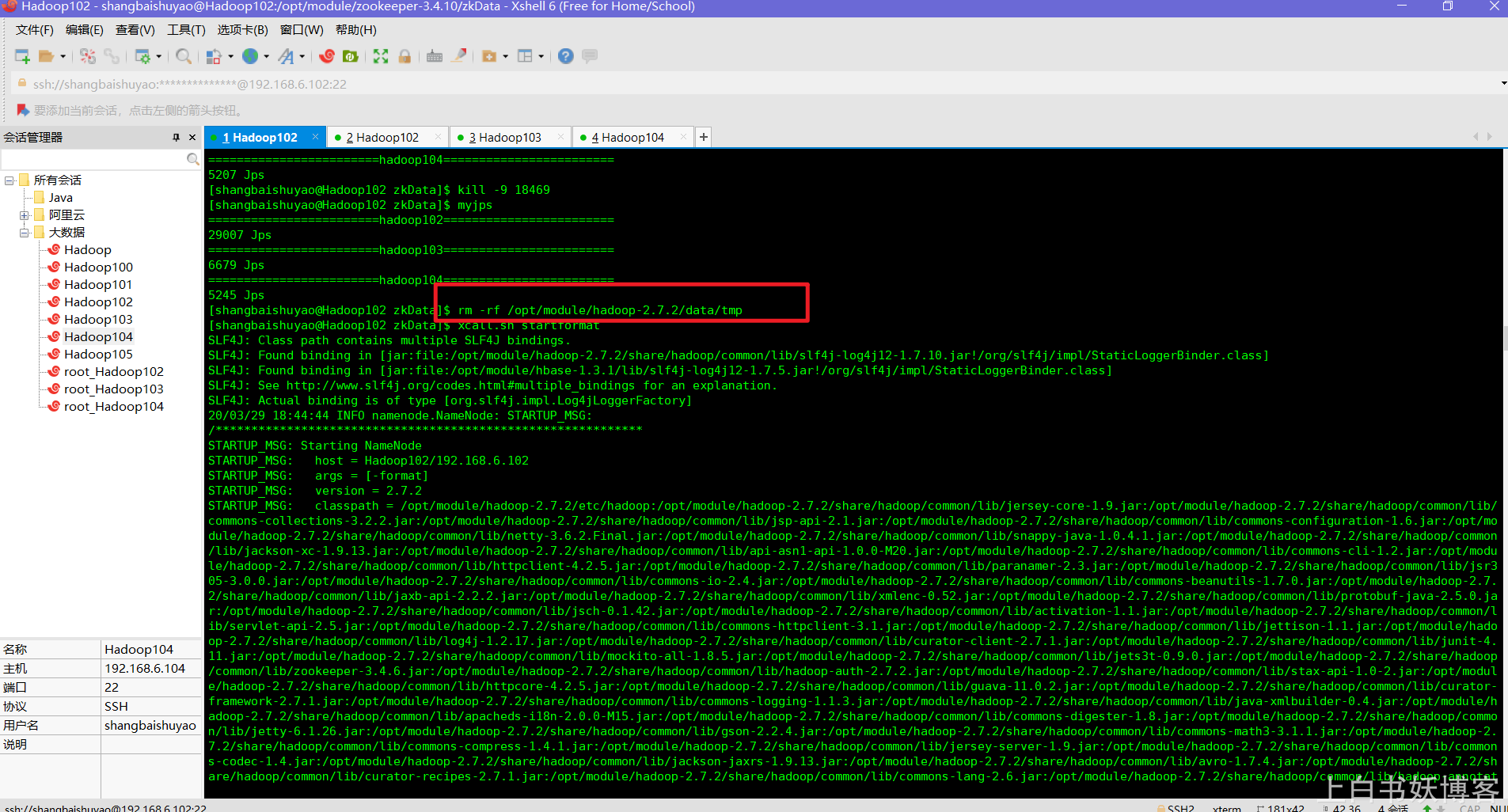
Task: Close the active tab 1 Hadoop102
Action: [x=315, y=137]
